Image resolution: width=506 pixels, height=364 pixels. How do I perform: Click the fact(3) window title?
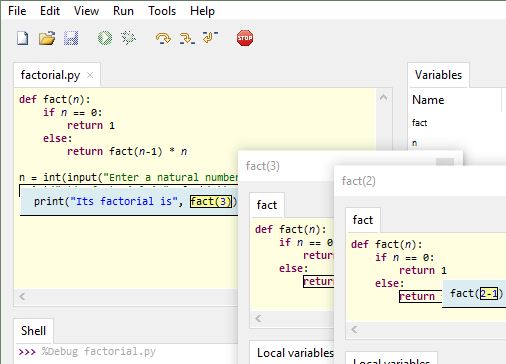[263, 166]
